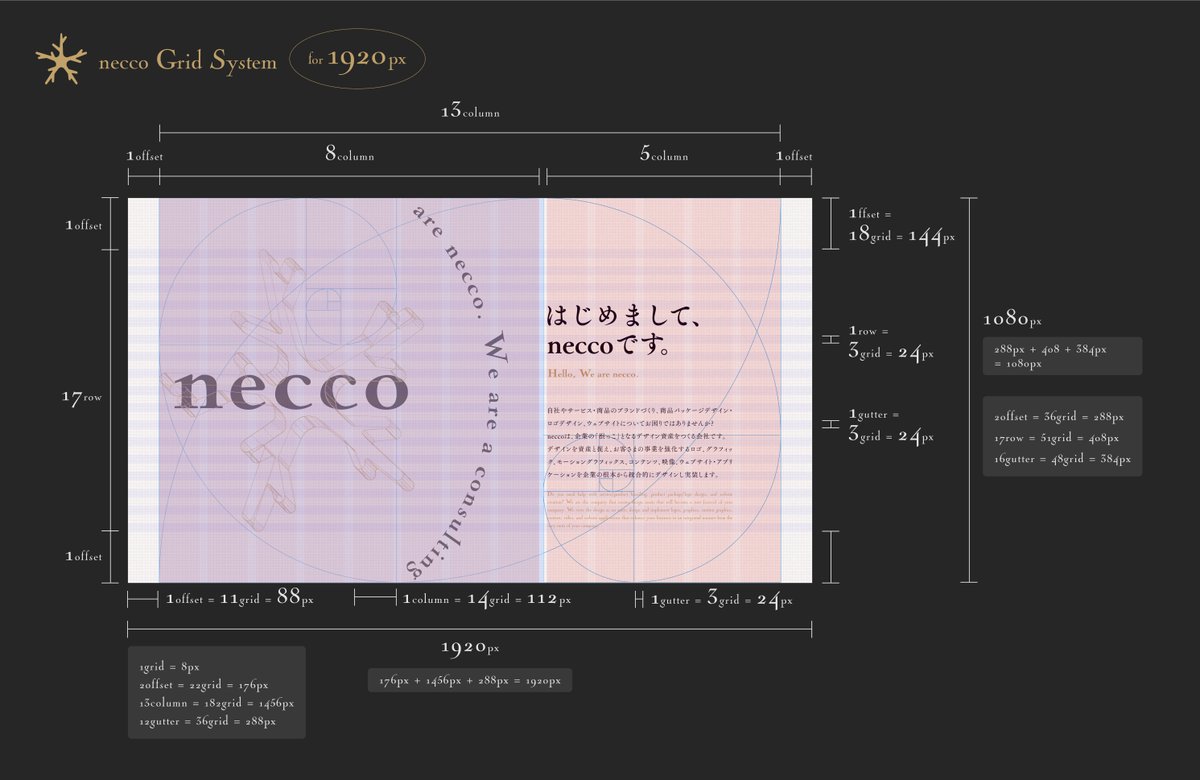
Task: Click the '17row' label
Action: [x=82, y=397]
